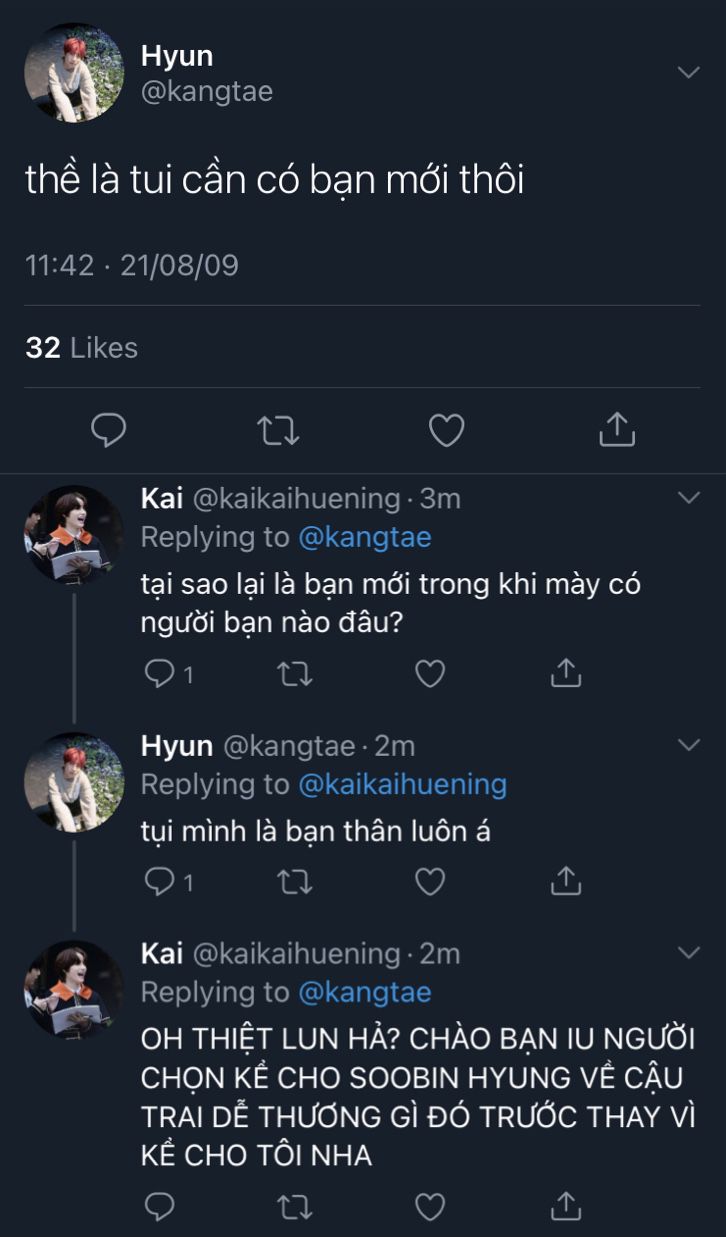
Task: Expand options chevron on Kai's 3m reply
Action: point(688,497)
